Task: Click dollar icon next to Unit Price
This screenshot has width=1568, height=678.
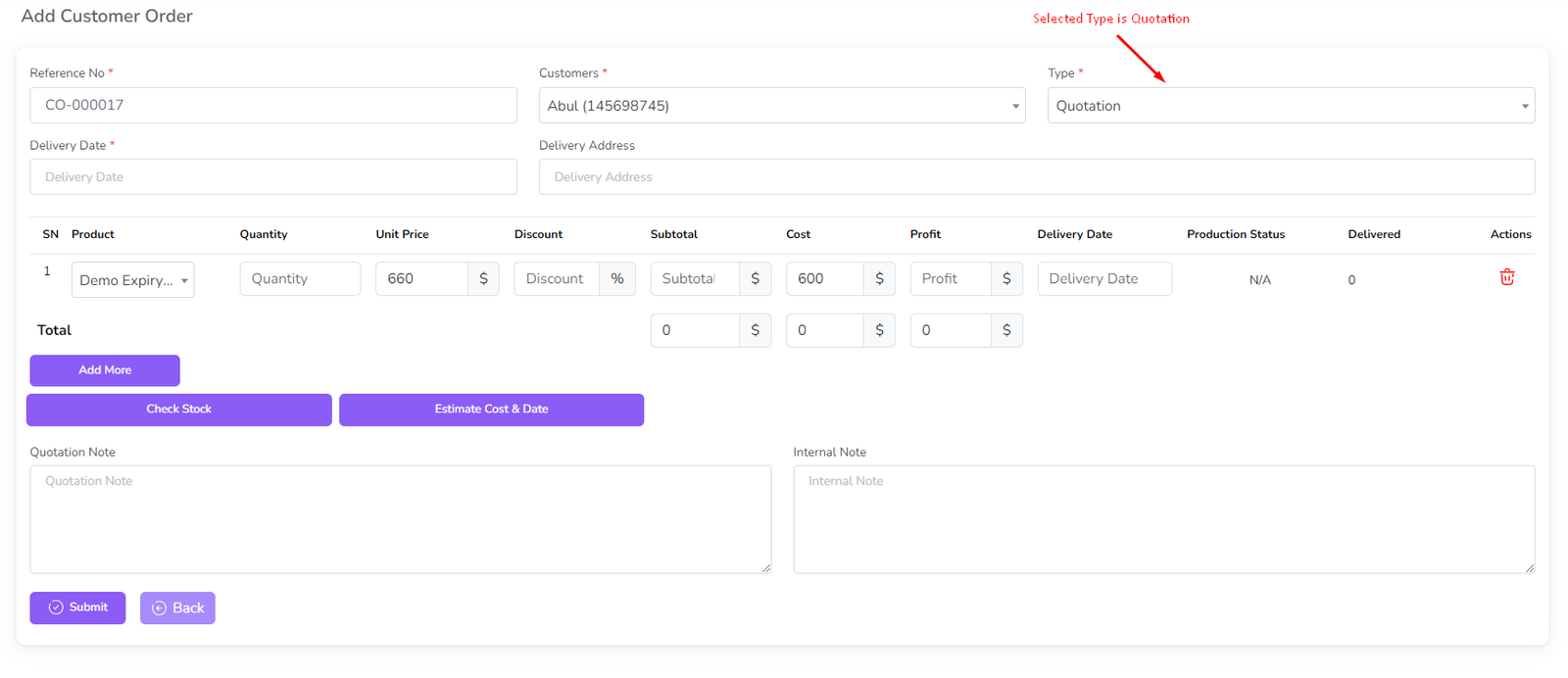Action: (x=483, y=278)
